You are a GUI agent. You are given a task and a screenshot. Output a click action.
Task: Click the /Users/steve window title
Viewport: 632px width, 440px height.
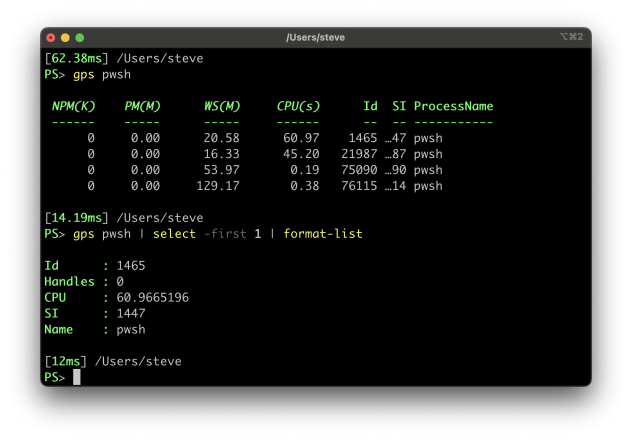pos(315,37)
